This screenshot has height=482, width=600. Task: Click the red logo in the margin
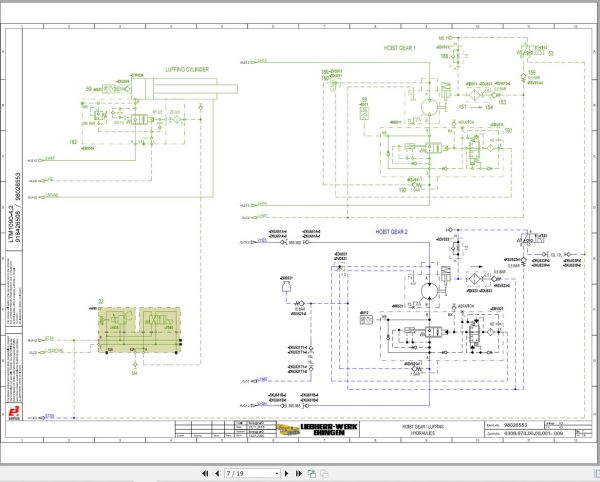point(14,413)
